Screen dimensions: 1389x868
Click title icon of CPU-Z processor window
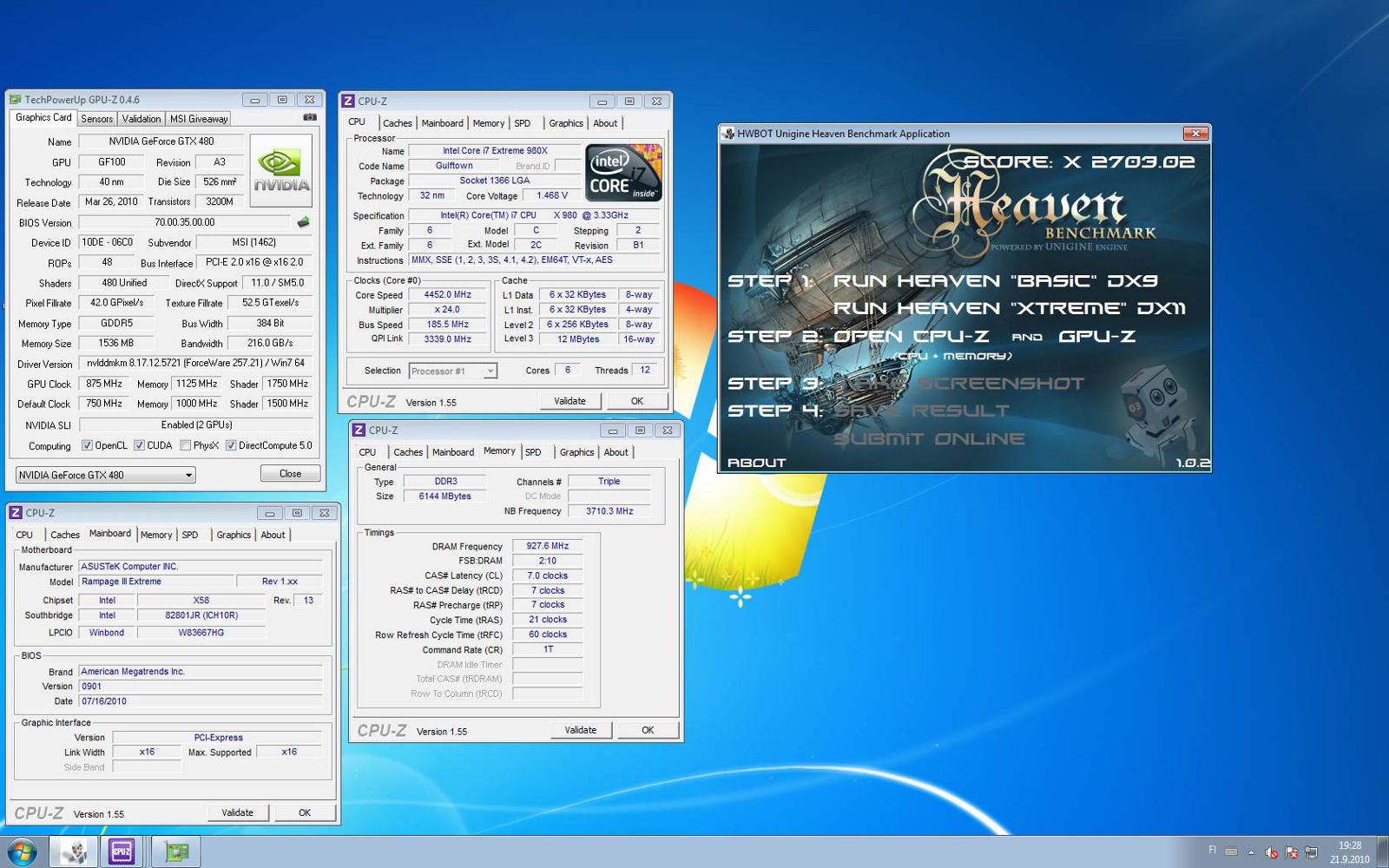pyautogui.click(x=348, y=102)
